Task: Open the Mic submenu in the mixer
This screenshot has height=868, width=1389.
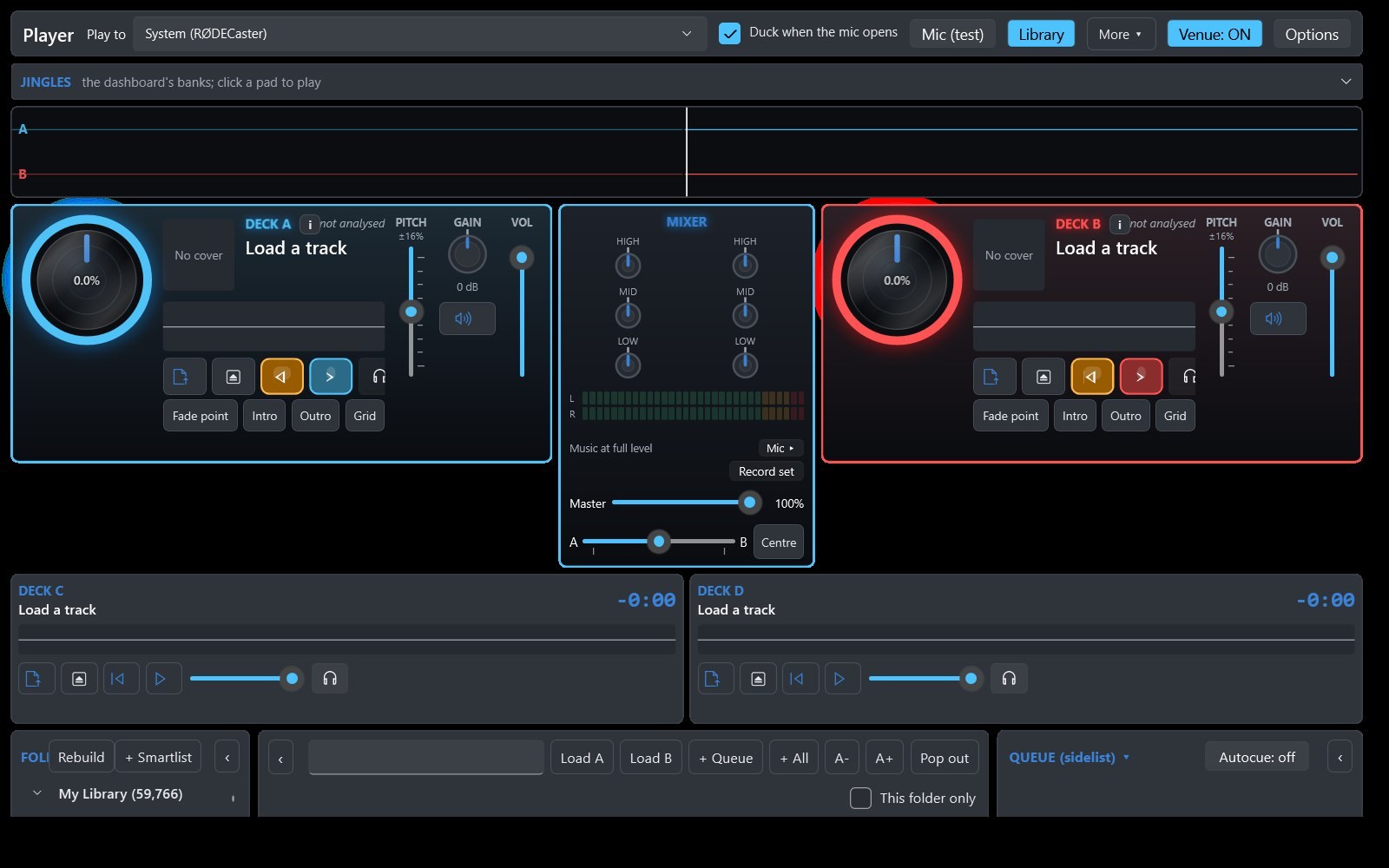Action: pos(780,448)
